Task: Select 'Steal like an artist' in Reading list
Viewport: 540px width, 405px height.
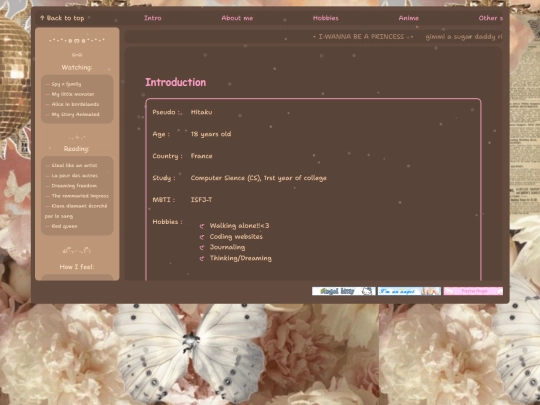Action: (74, 165)
